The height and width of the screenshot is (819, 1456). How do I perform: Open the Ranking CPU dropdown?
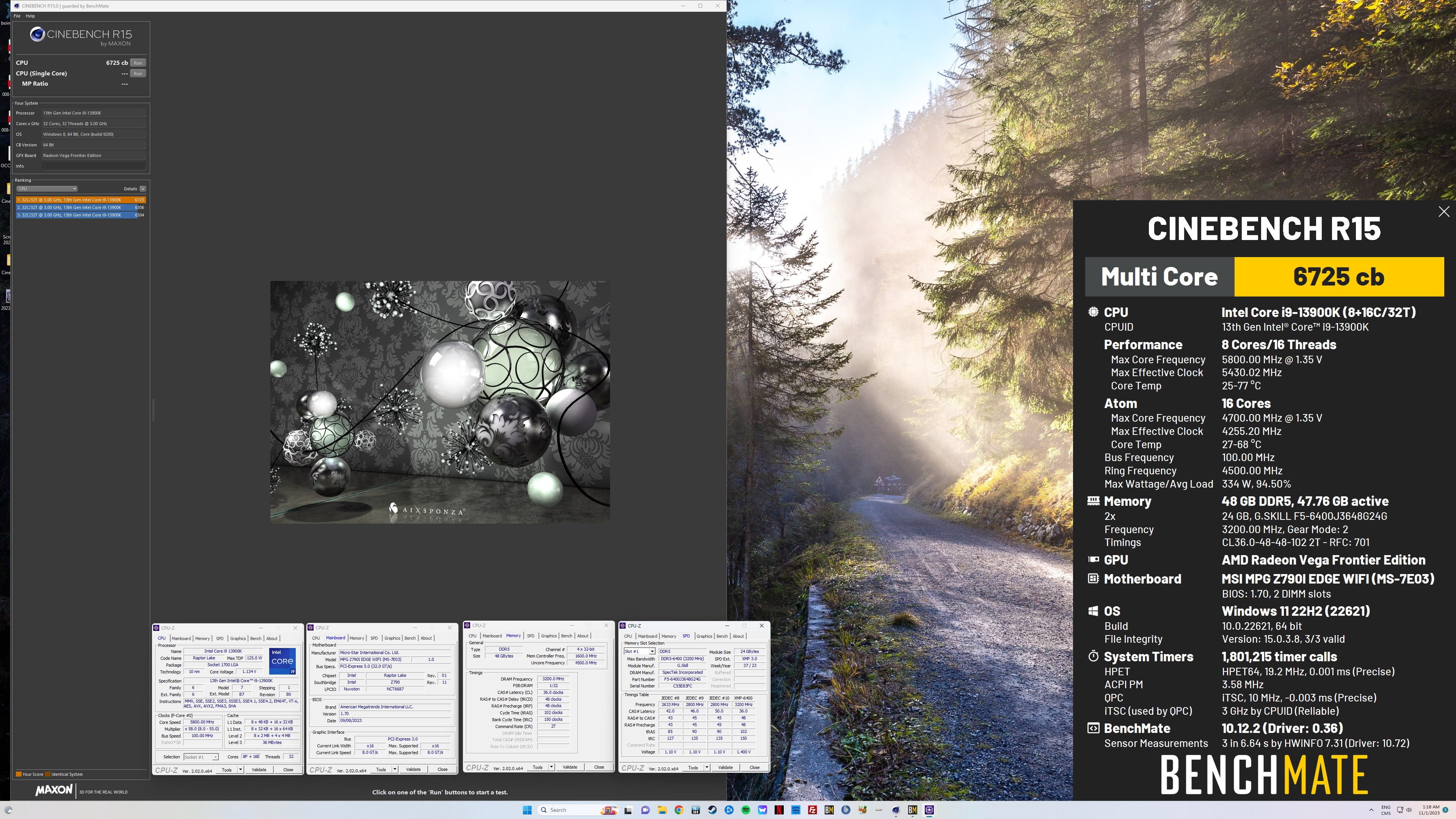pyautogui.click(x=47, y=189)
